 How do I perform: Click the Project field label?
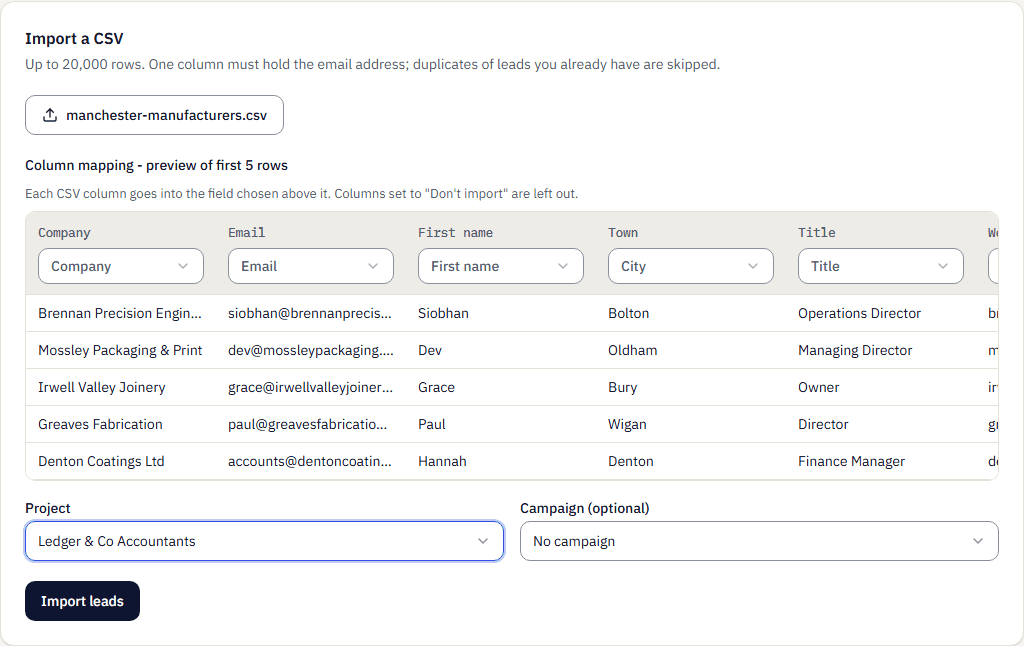click(48, 508)
